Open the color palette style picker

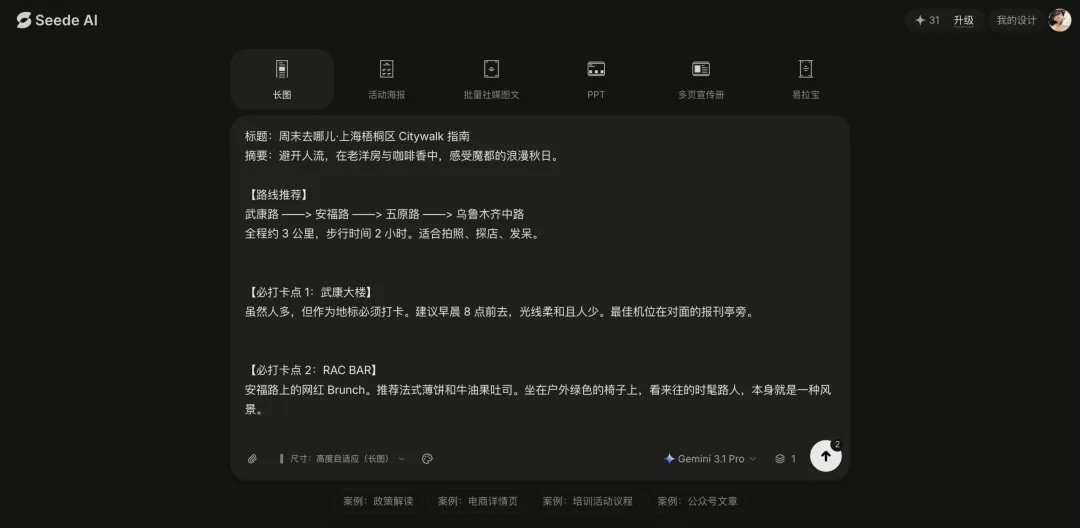pos(427,458)
